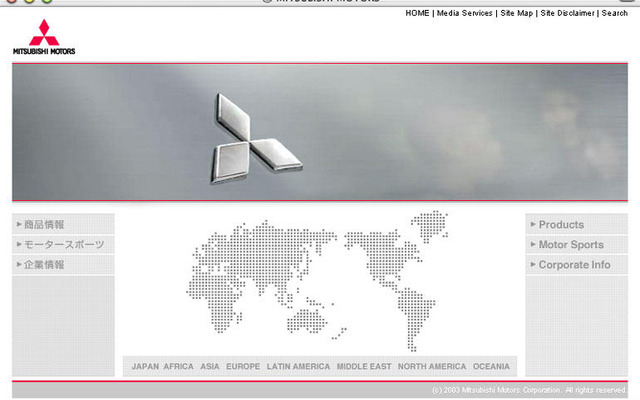This screenshot has height=400, width=640.
Task: View the Site Disclaimer
Action: pyautogui.click(x=567, y=13)
